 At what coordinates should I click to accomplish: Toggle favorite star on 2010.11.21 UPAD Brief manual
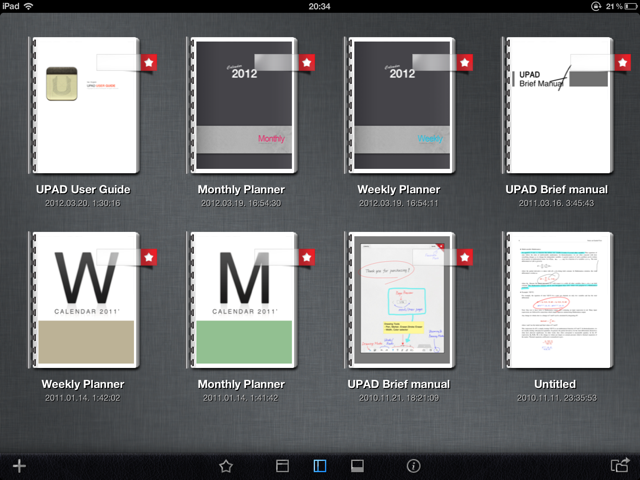tap(465, 257)
